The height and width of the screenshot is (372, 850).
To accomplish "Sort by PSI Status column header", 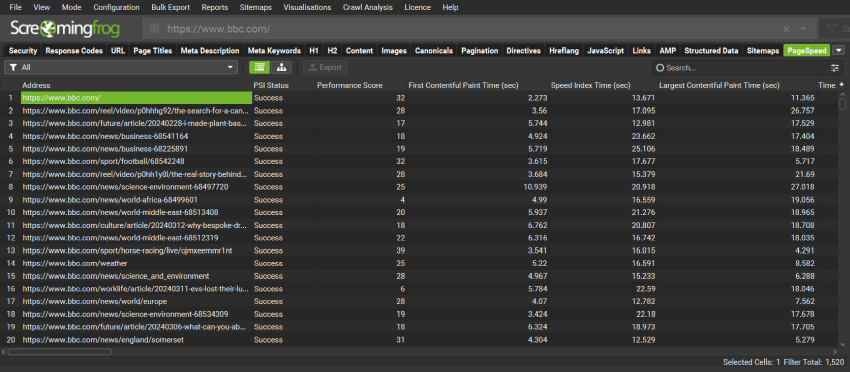I will tap(284, 85).
